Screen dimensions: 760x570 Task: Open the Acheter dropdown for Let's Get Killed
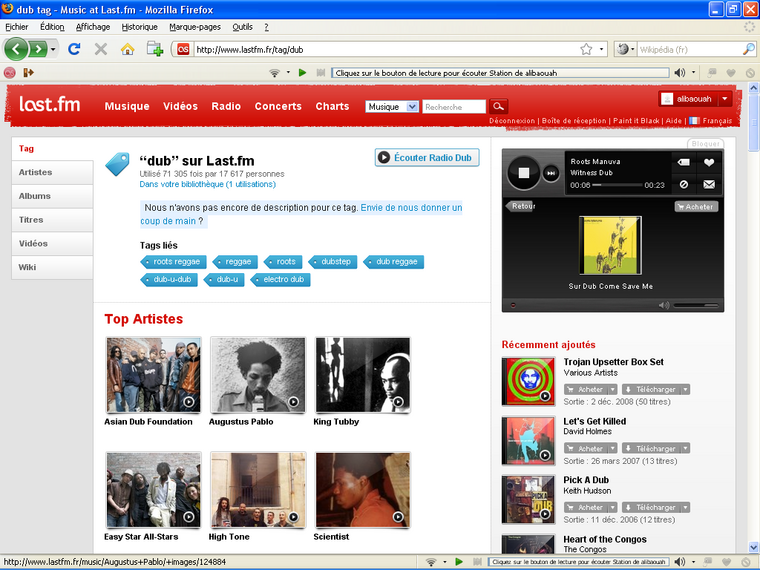pos(613,448)
